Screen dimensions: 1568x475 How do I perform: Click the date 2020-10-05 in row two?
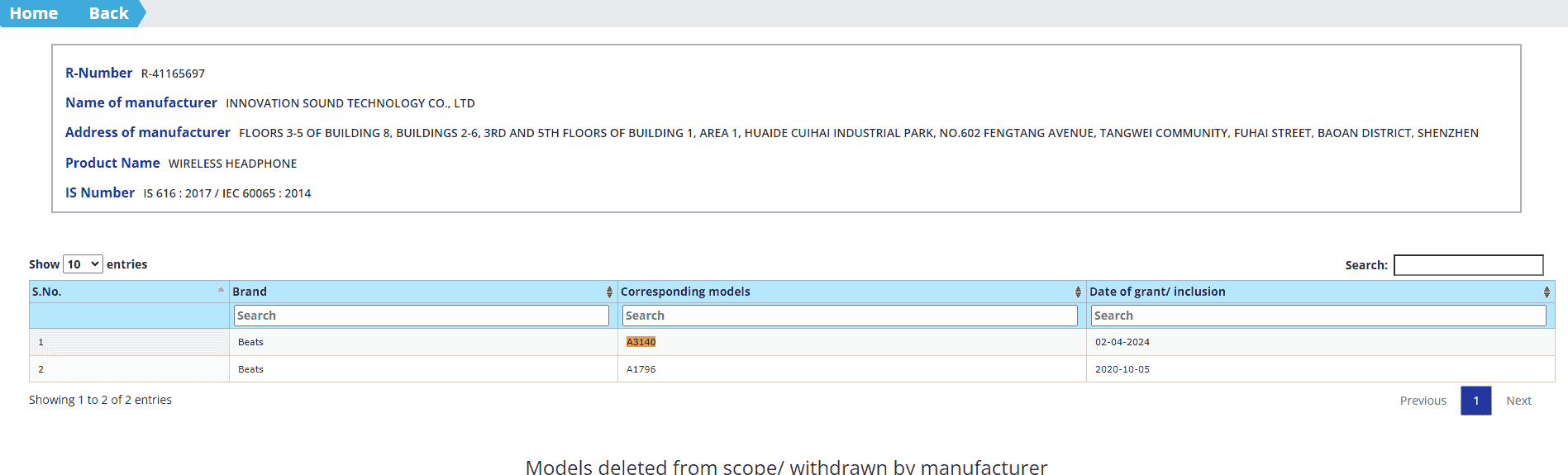(1122, 369)
